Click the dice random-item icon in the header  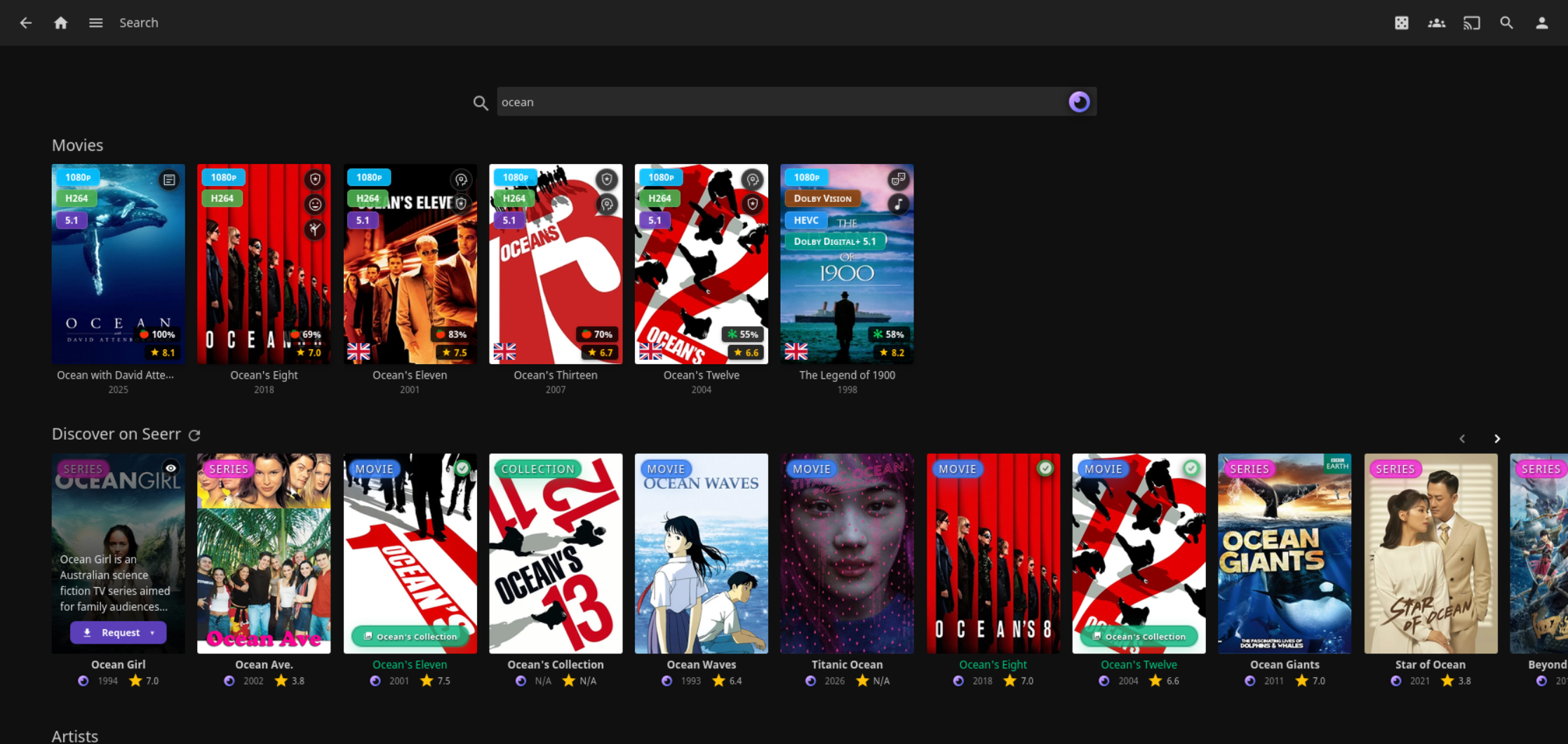pyautogui.click(x=1402, y=23)
